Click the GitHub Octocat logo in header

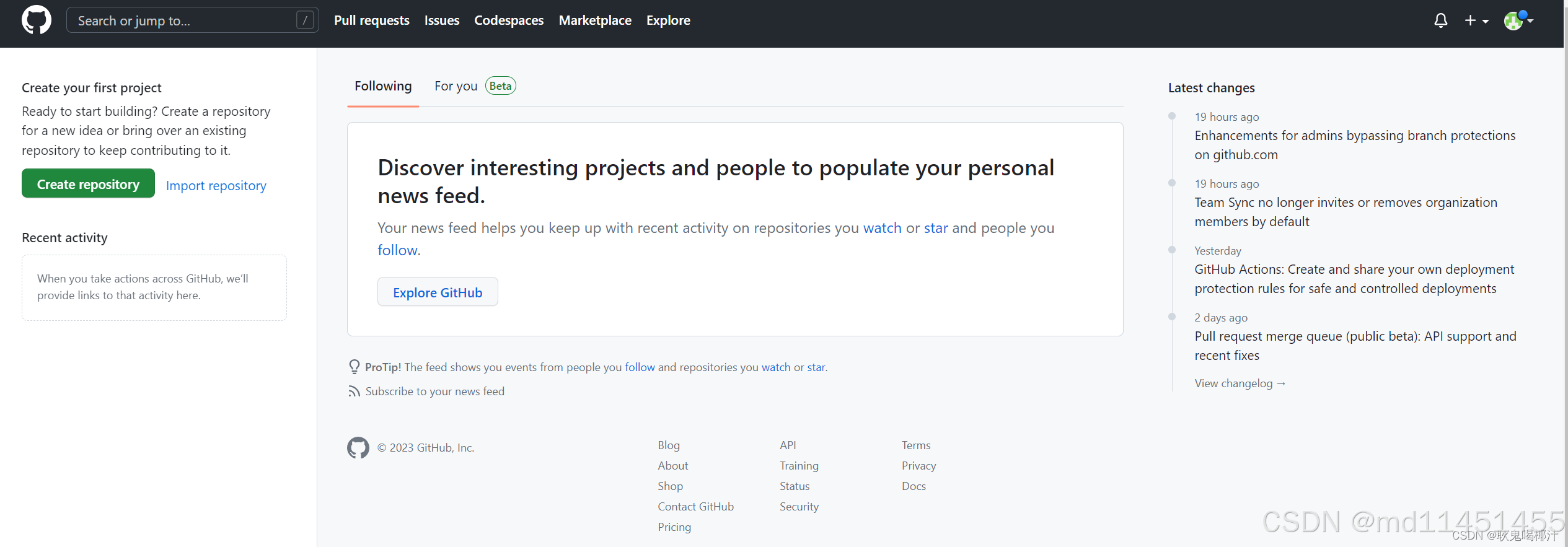click(x=37, y=20)
